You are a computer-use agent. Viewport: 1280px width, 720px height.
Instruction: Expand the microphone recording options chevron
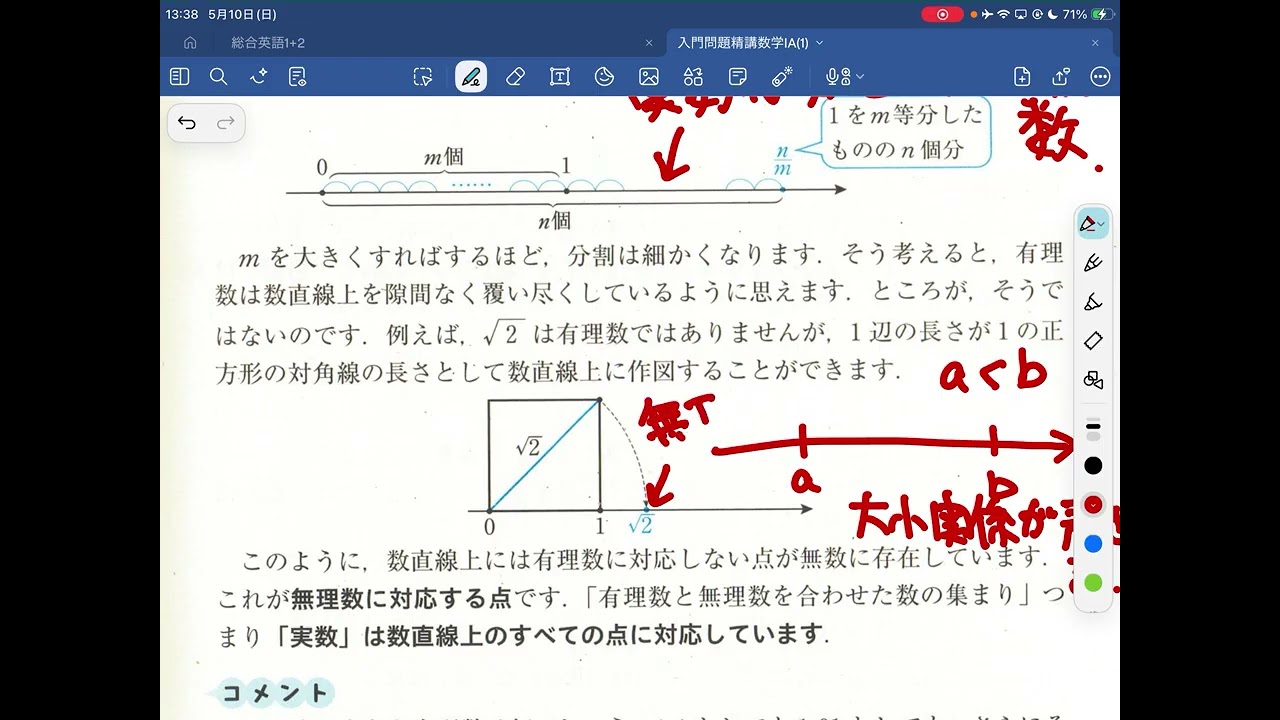(x=860, y=77)
